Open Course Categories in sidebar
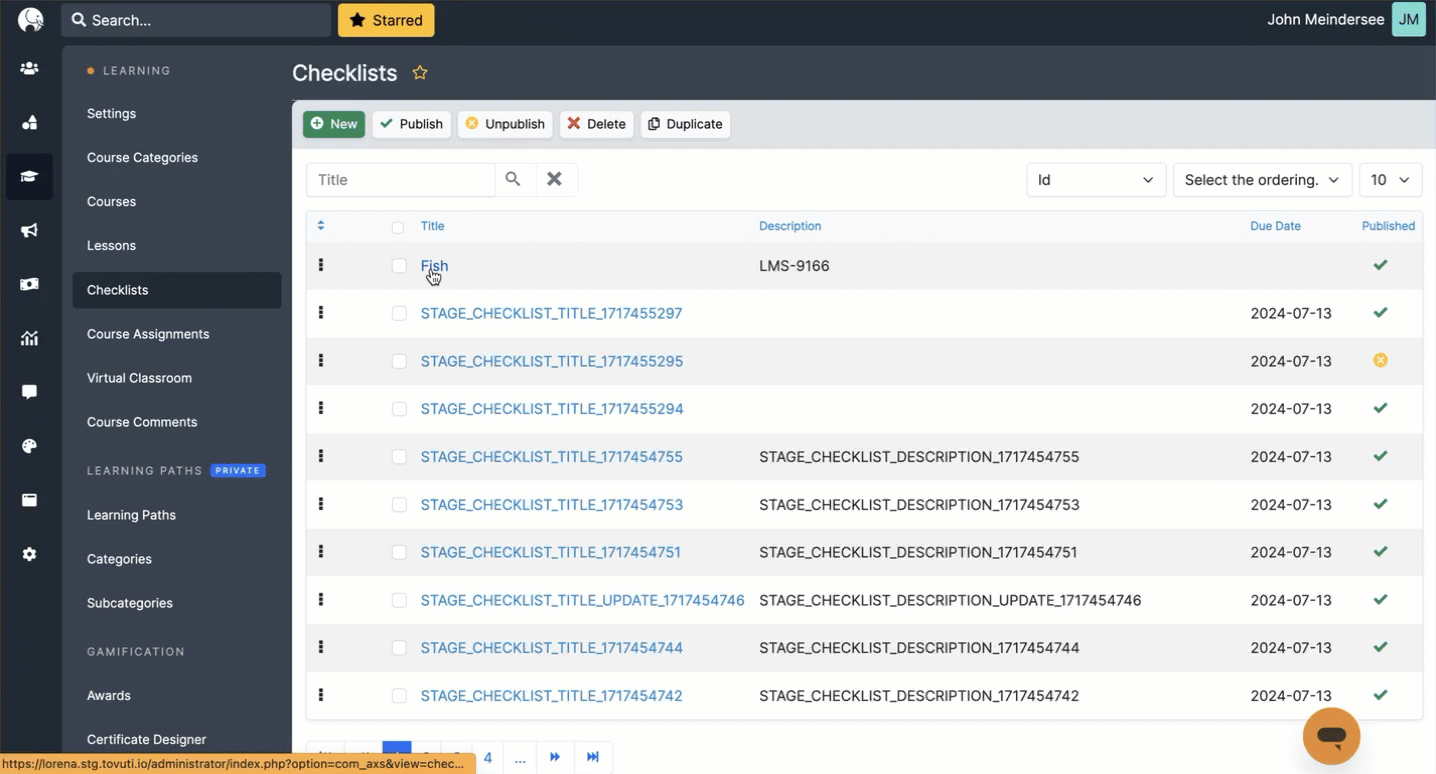The width and height of the screenshot is (1436, 774). click(142, 157)
